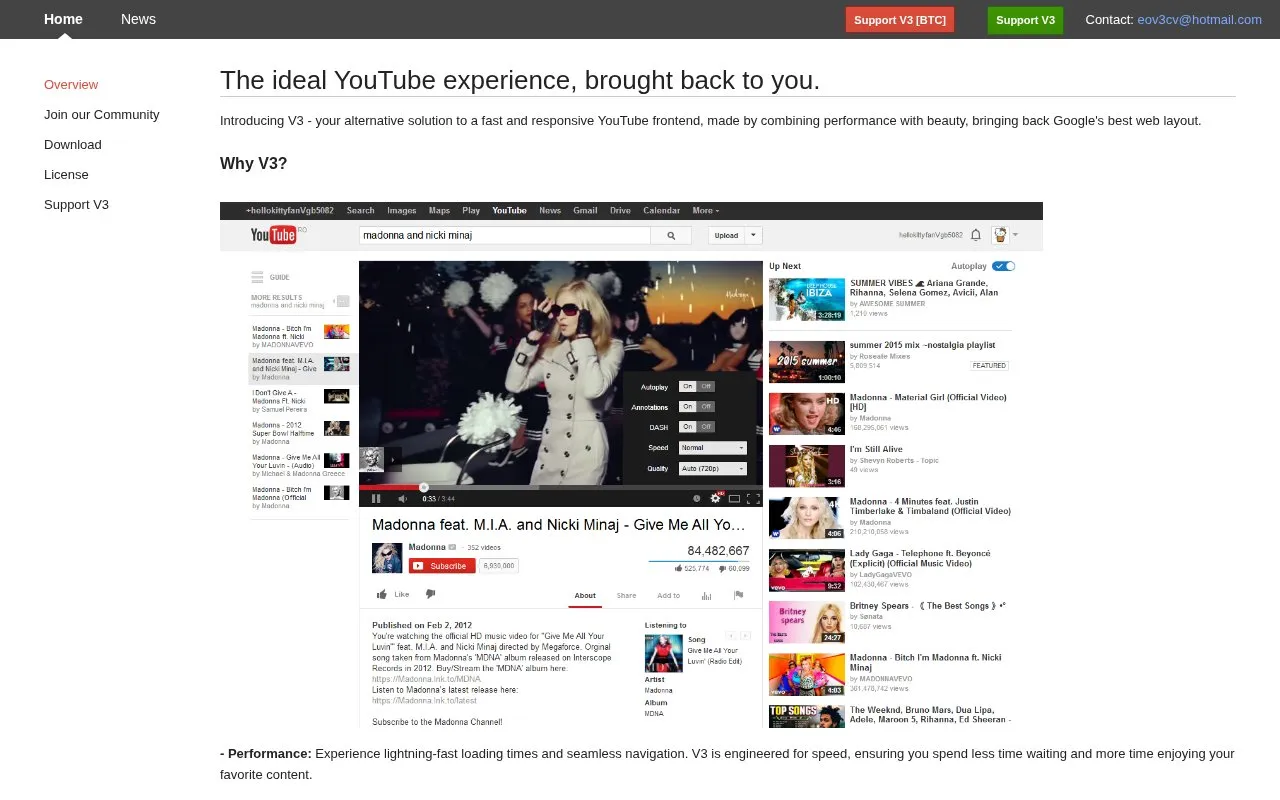Viewport: 1280px width, 800px height.
Task: Set DASH setting to On
Action: [x=688, y=427]
